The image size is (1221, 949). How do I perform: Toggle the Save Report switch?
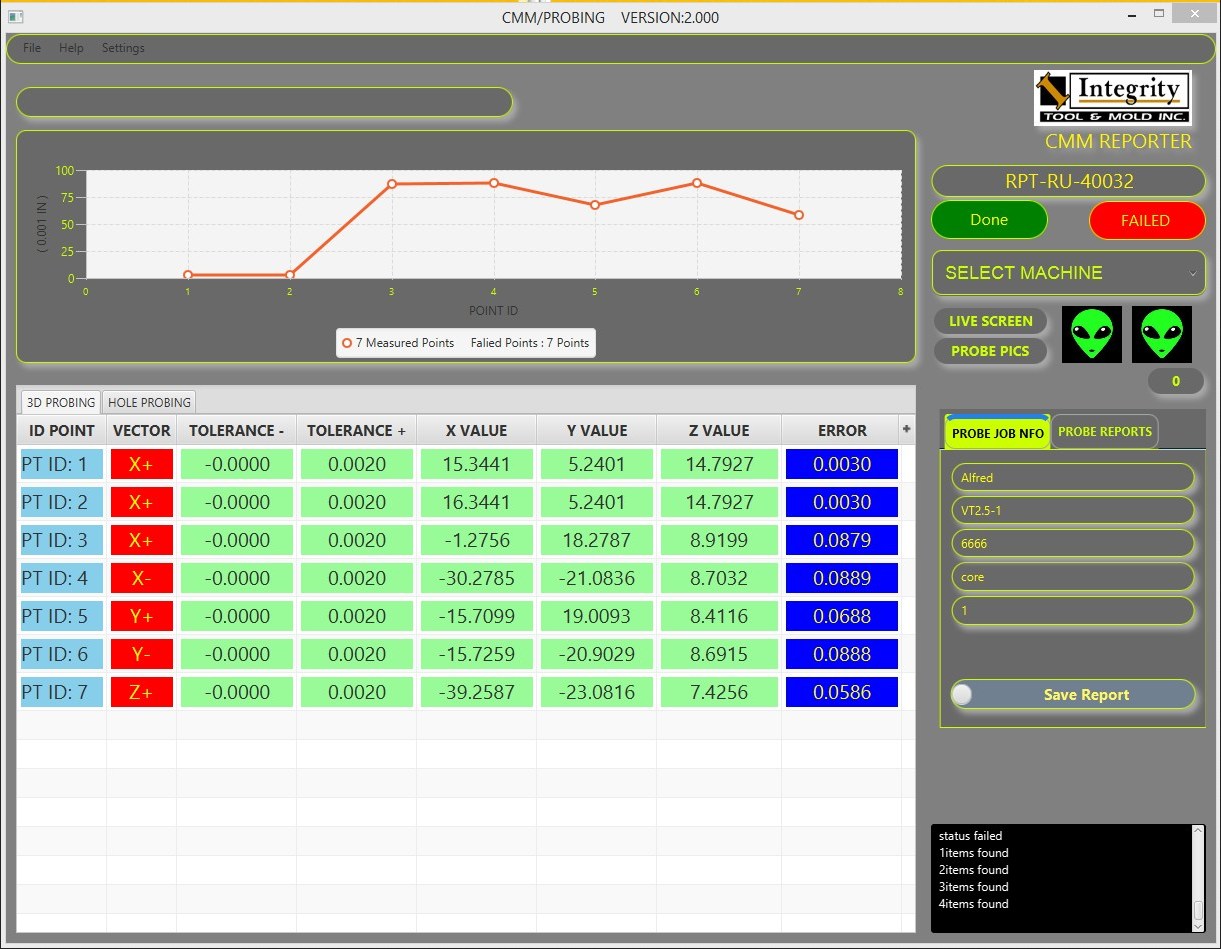click(1073, 694)
